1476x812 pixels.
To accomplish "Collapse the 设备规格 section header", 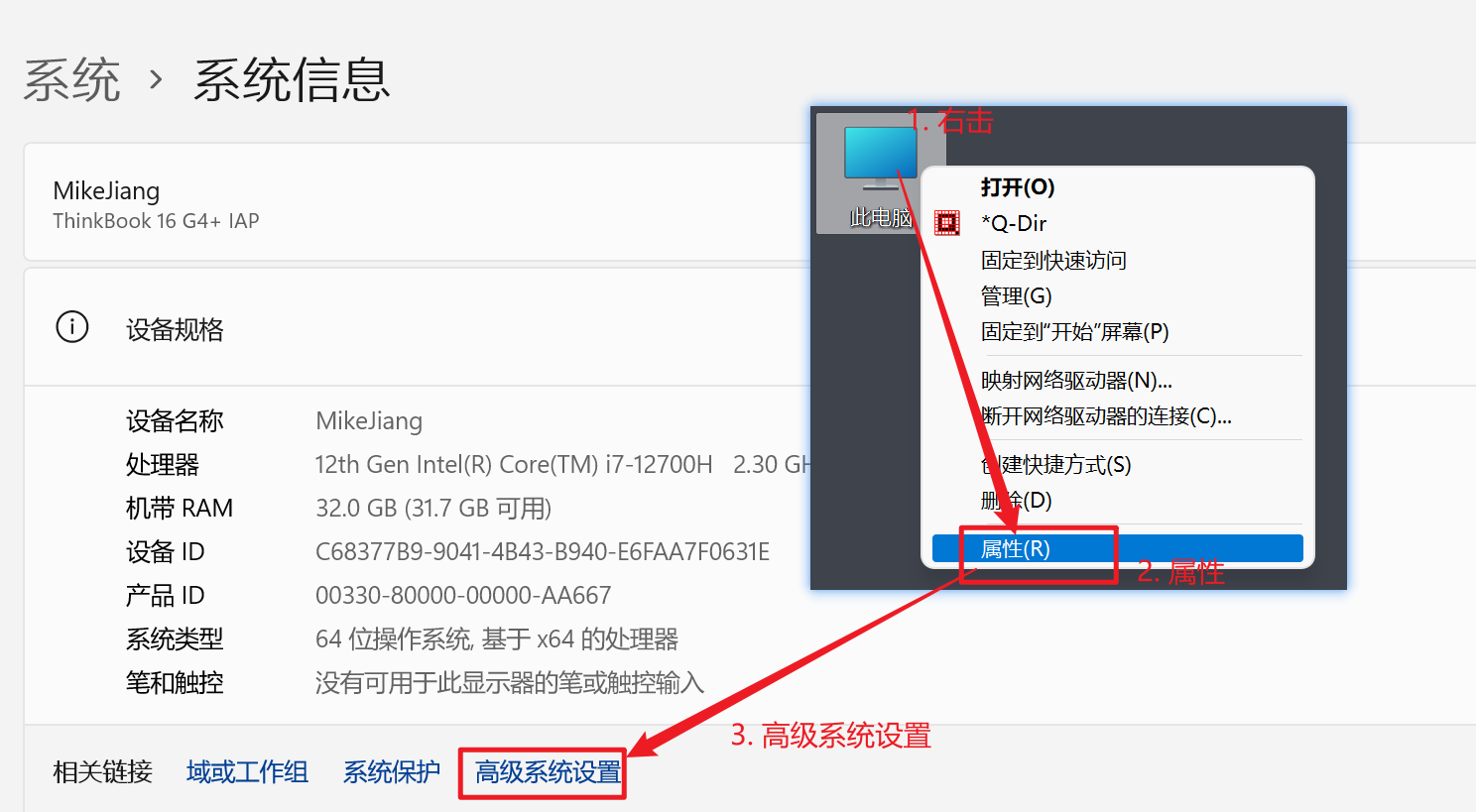I will [x=417, y=327].
